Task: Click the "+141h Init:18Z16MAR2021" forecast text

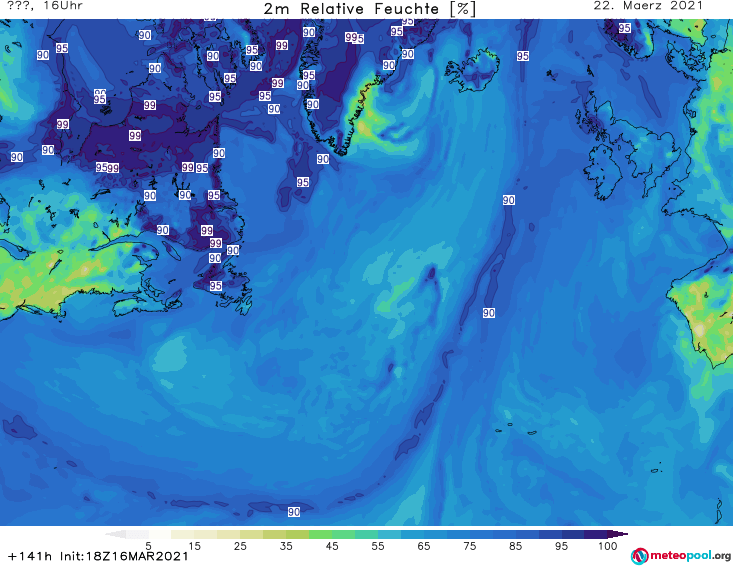Action: coord(98,556)
